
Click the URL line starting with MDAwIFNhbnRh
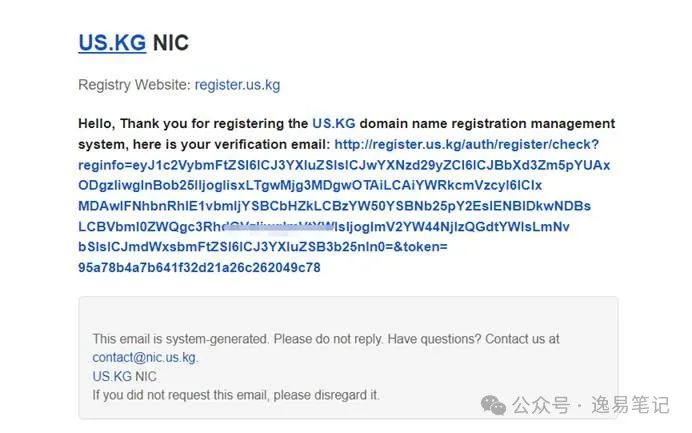334,206
